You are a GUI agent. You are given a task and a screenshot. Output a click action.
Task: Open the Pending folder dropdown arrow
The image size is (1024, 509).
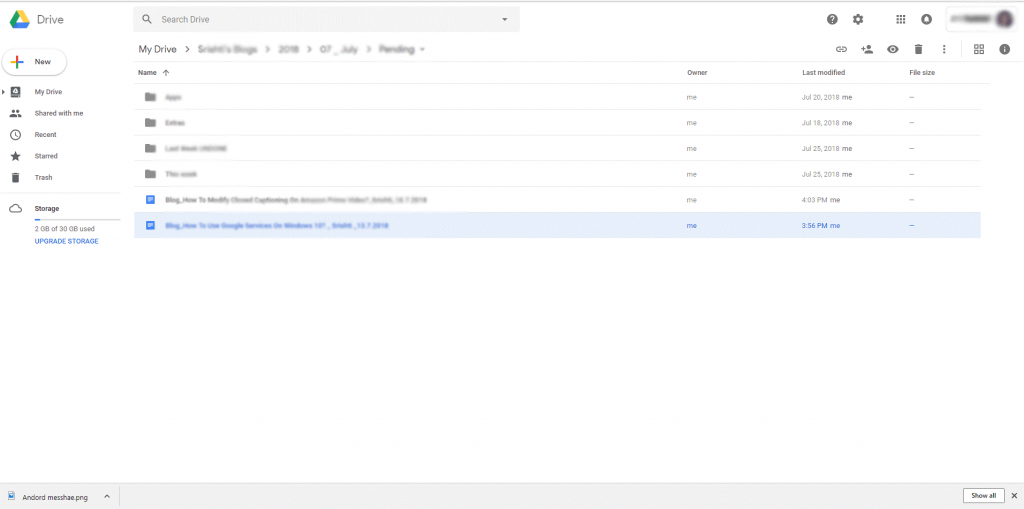tap(423, 50)
